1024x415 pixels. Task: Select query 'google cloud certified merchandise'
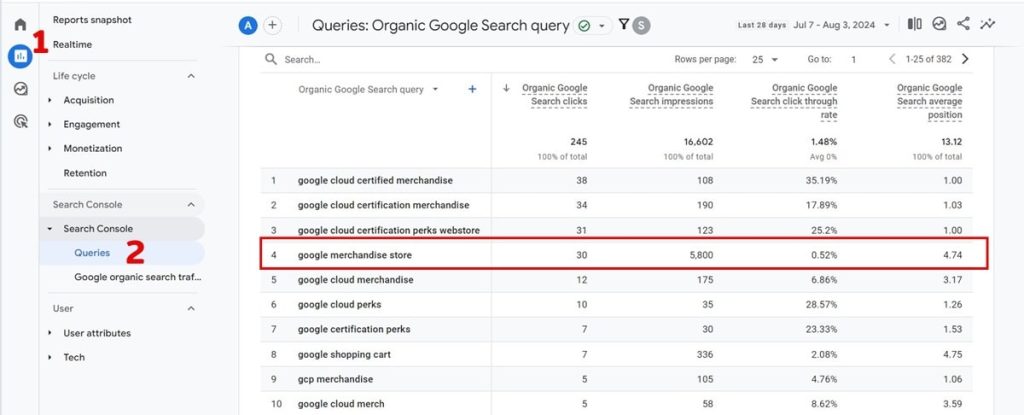(375, 180)
